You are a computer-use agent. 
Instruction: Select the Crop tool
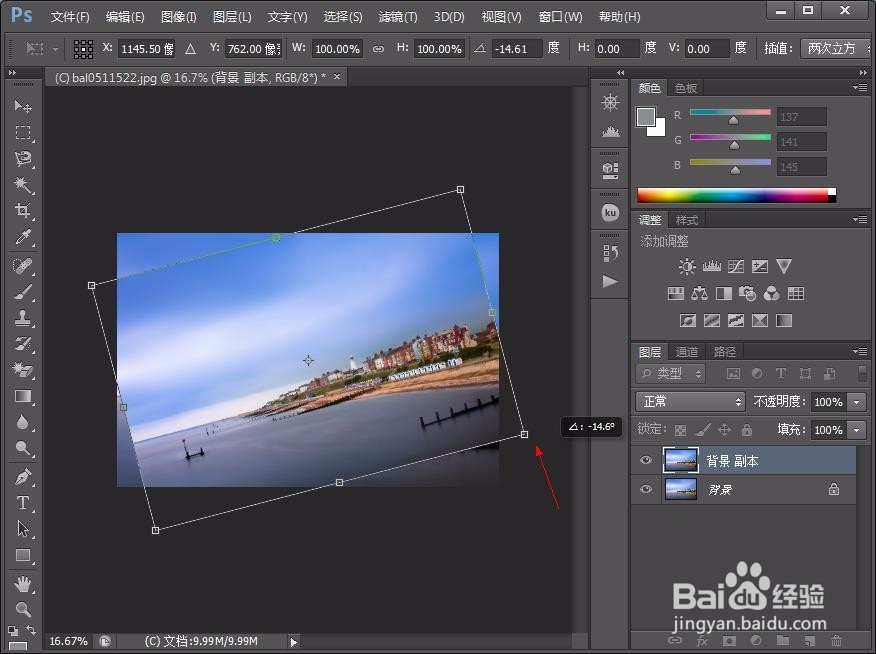[23, 211]
